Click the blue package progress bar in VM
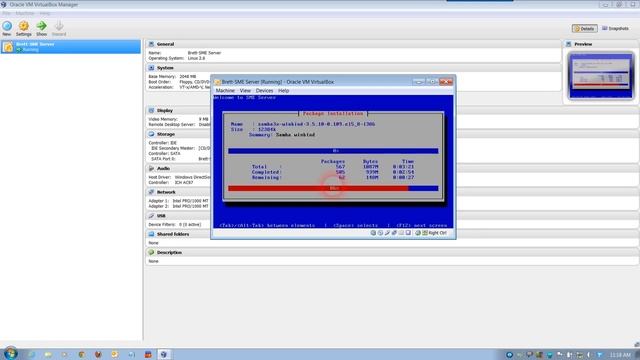Image resolution: width=640 pixels, height=360 pixels. click(333, 151)
